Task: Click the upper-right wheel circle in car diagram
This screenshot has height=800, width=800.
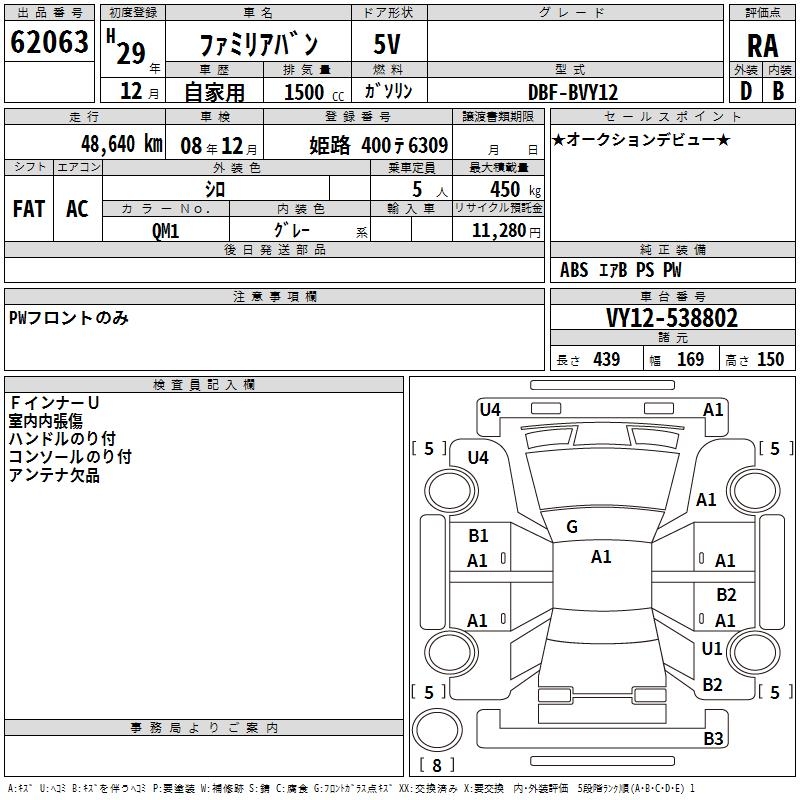Action: pyautogui.click(x=756, y=490)
